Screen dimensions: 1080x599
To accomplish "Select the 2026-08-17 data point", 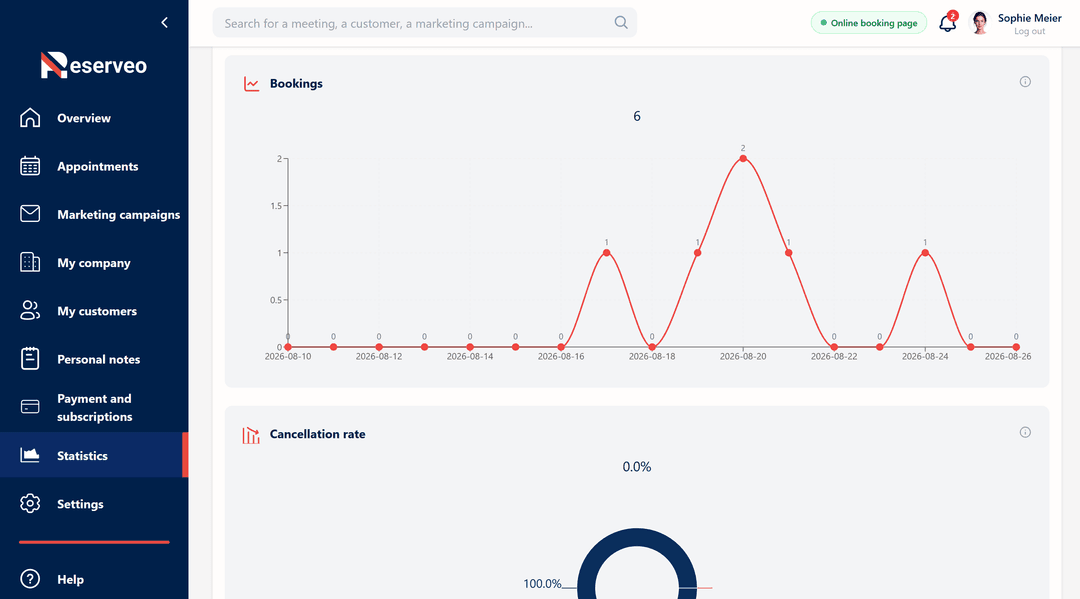I will 606,253.
